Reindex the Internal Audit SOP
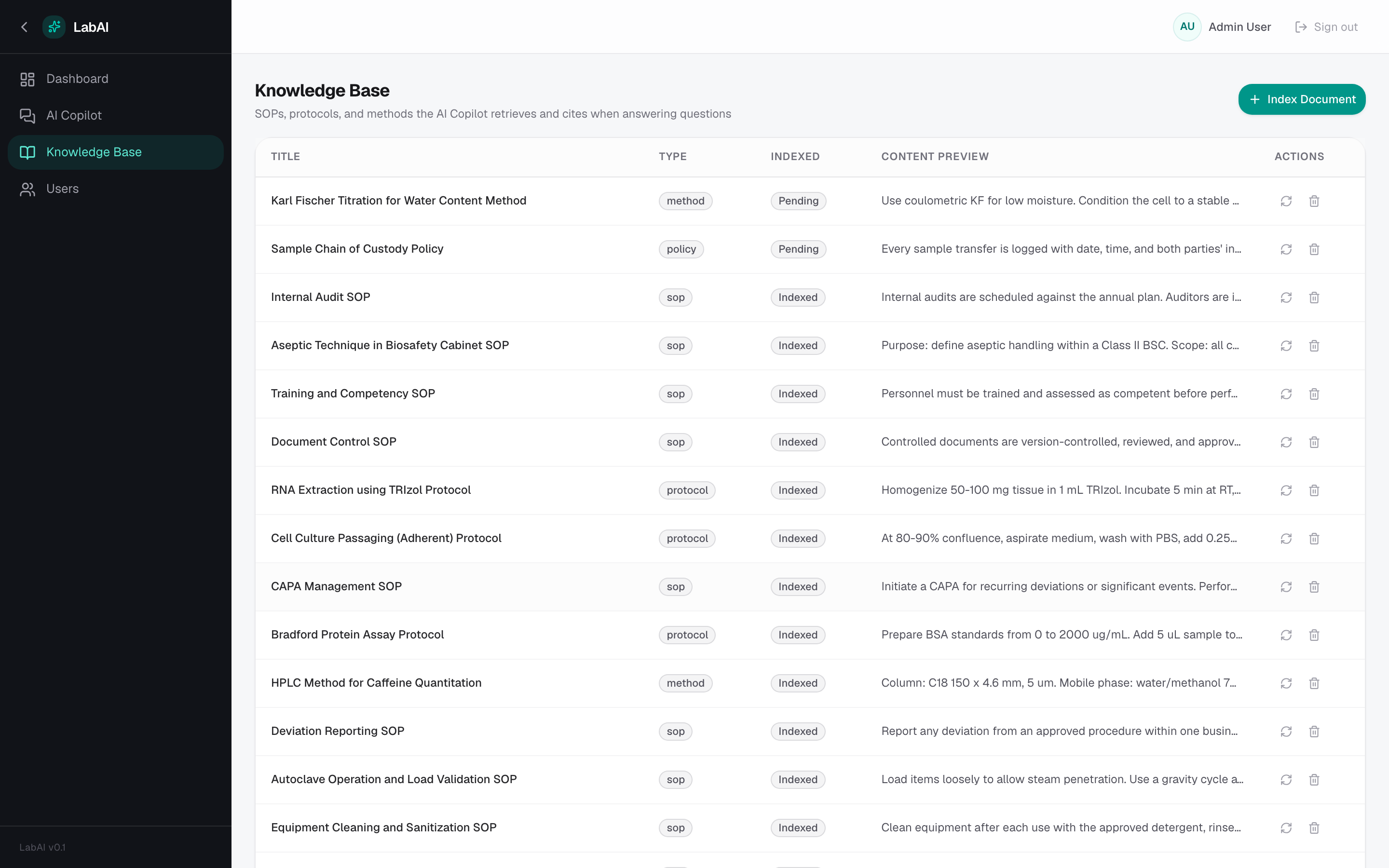The height and width of the screenshot is (868, 1389). 1286,298
